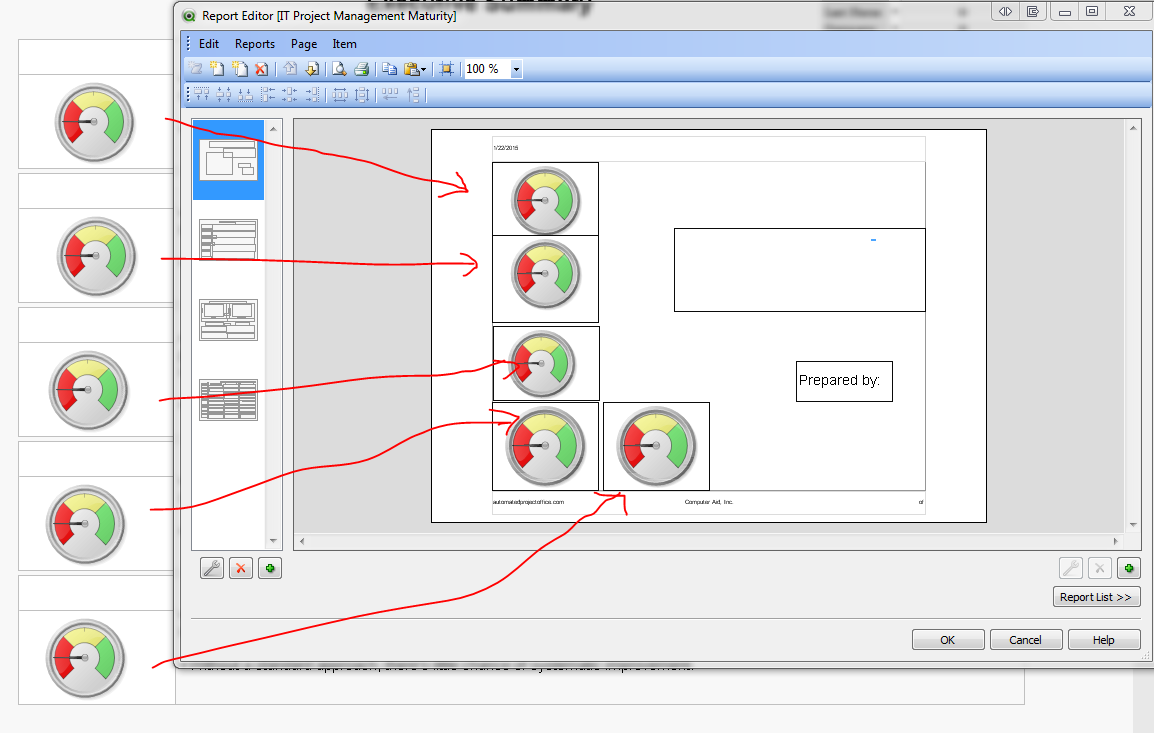Select the large empty text box on page
Viewport: 1154px width, 733px height.
click(800, 270)
